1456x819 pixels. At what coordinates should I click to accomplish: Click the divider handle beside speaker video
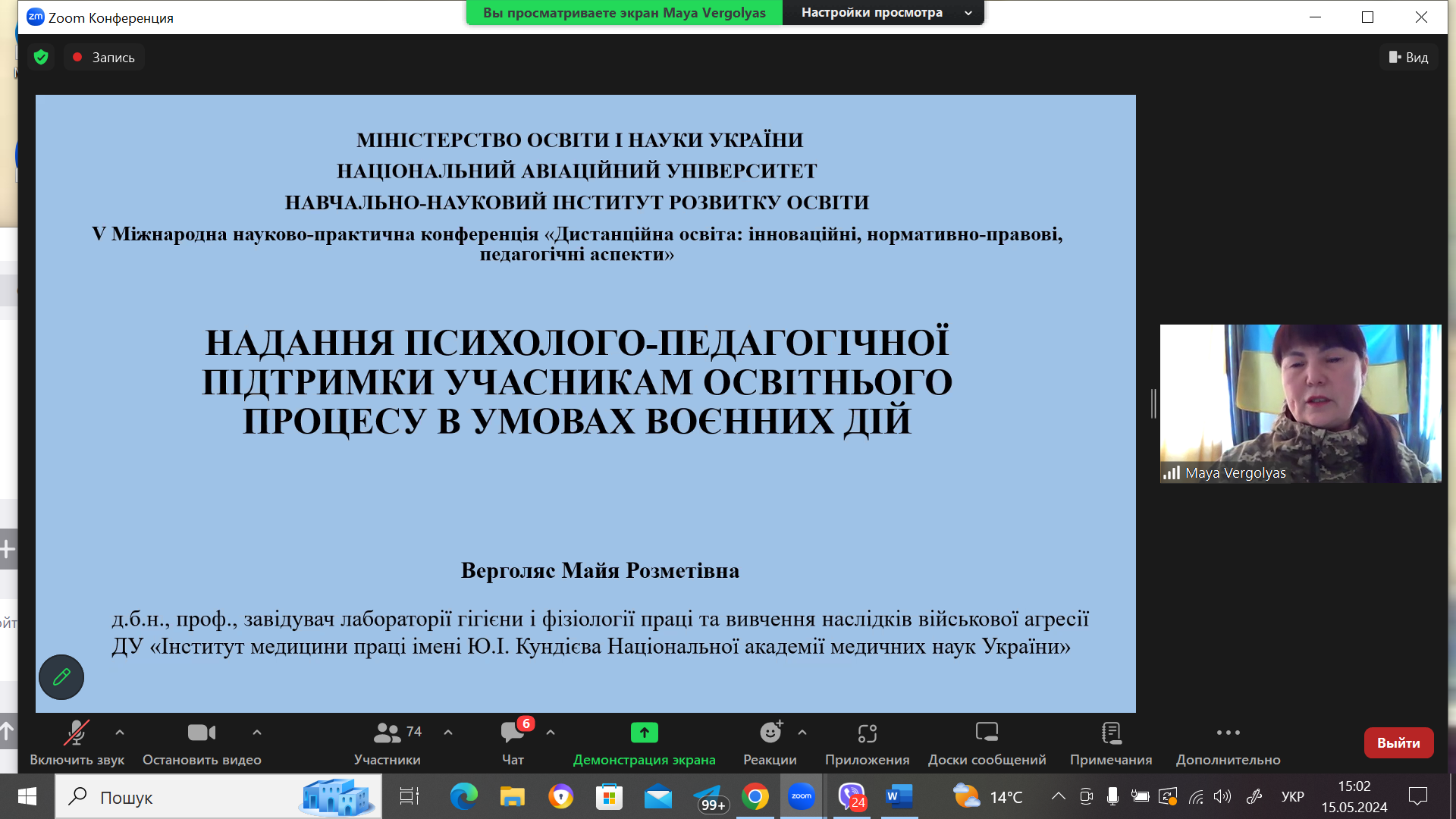pyautogui.click(x=1153, y=403)
